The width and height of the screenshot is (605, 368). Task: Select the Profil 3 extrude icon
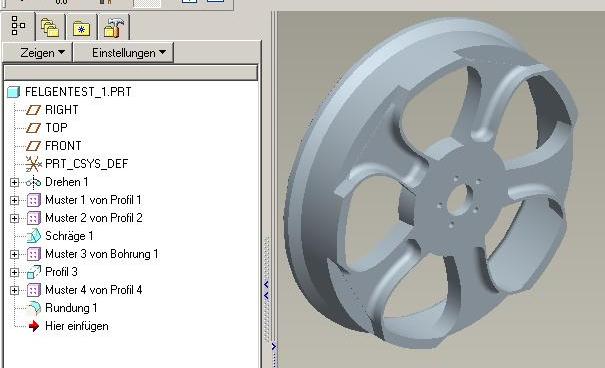[34, 272]
